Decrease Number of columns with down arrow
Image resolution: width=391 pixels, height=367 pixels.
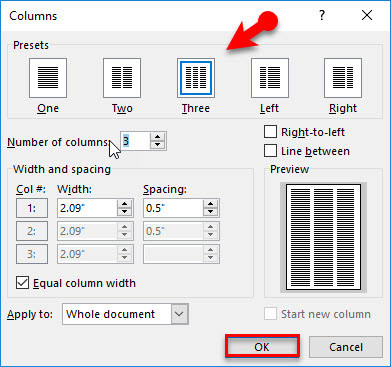click(x=157, y=145)
